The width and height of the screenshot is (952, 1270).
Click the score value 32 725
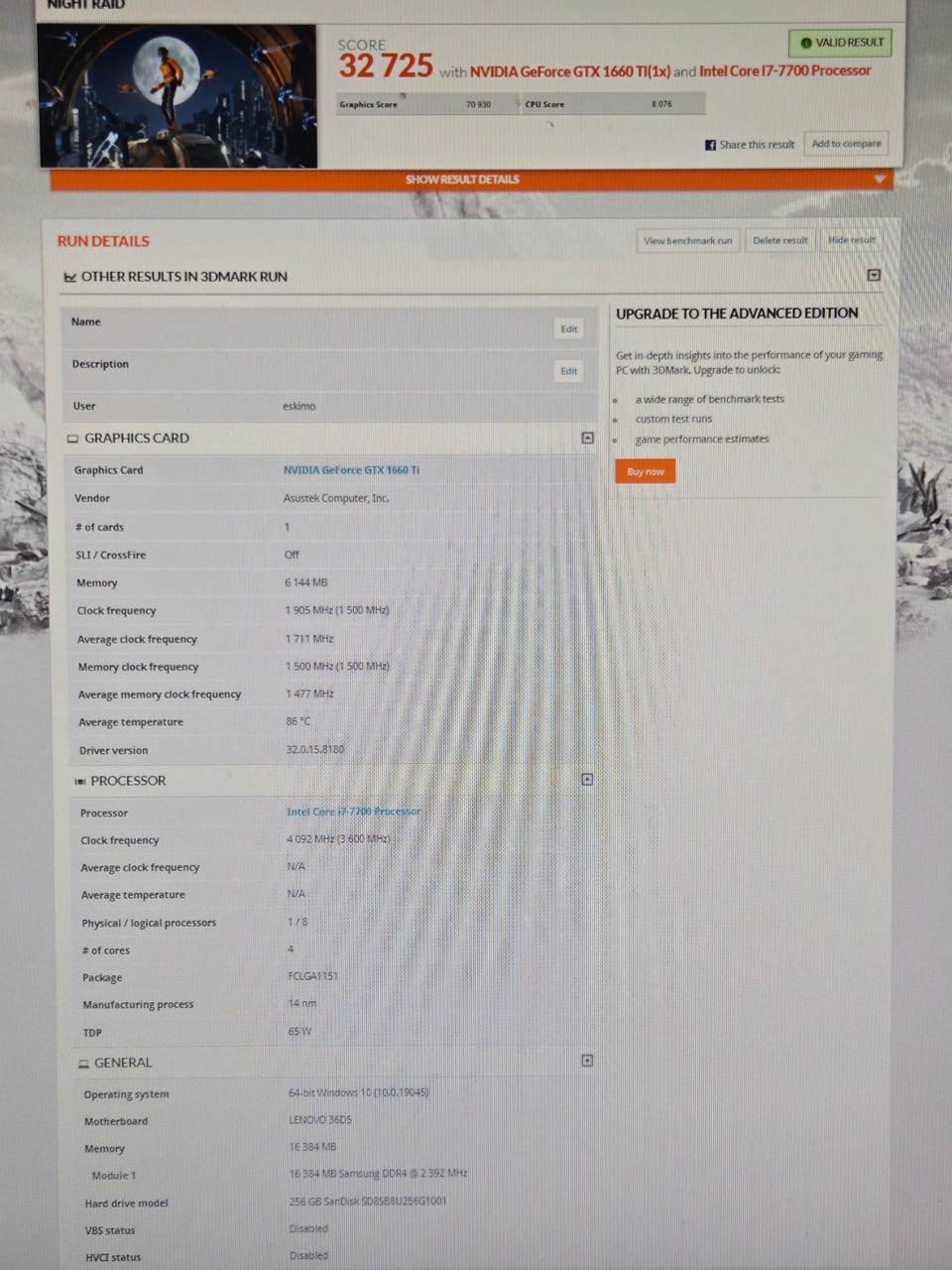coord(386,65)
